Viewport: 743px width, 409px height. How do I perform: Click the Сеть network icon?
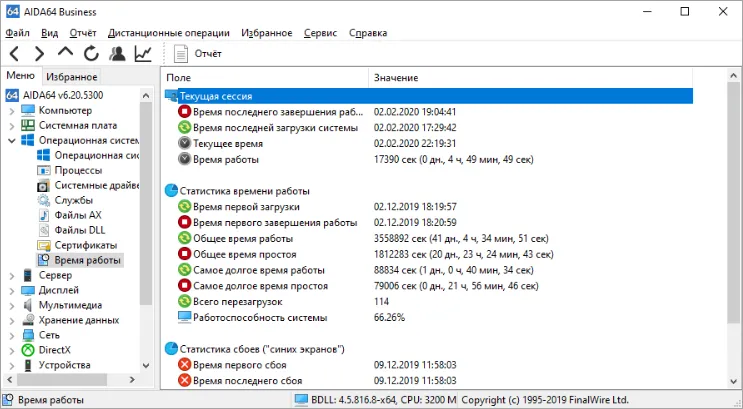[28, 335]
